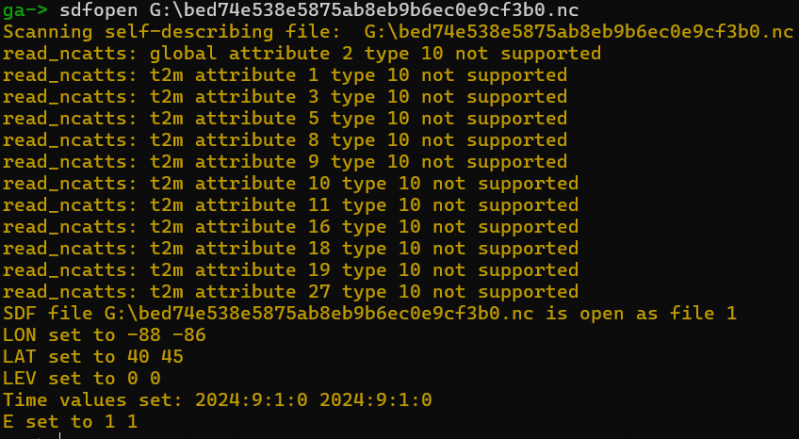Click the 't2m attribute 10' warning line
The image size is (799, 439).
tap(290, 184)
